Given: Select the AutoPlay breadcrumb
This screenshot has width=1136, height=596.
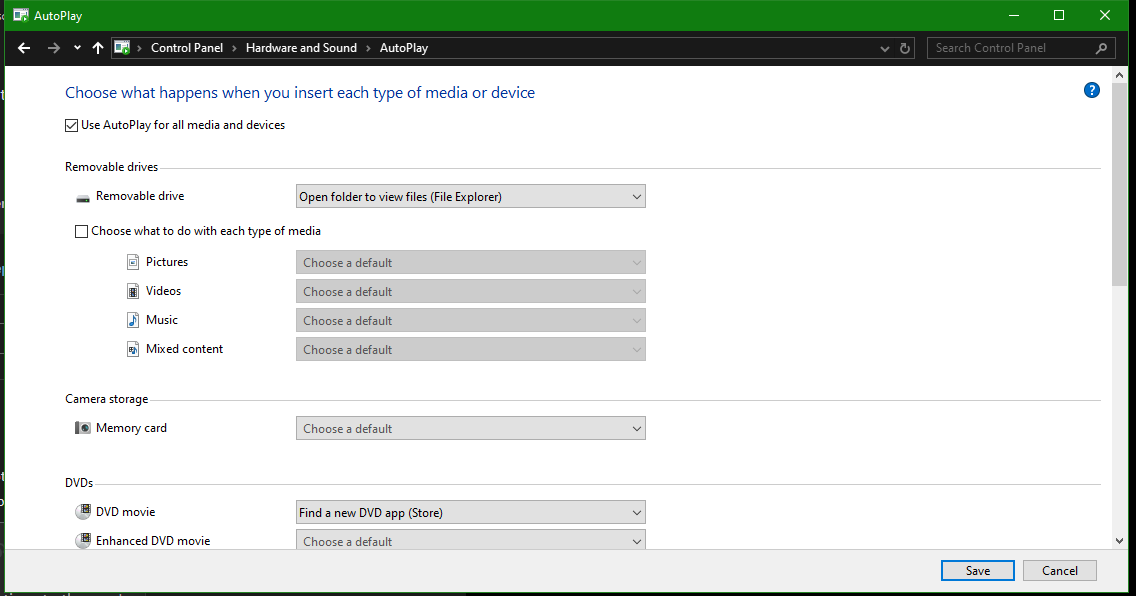Looking at the screenshot, I should coord(404,48).
